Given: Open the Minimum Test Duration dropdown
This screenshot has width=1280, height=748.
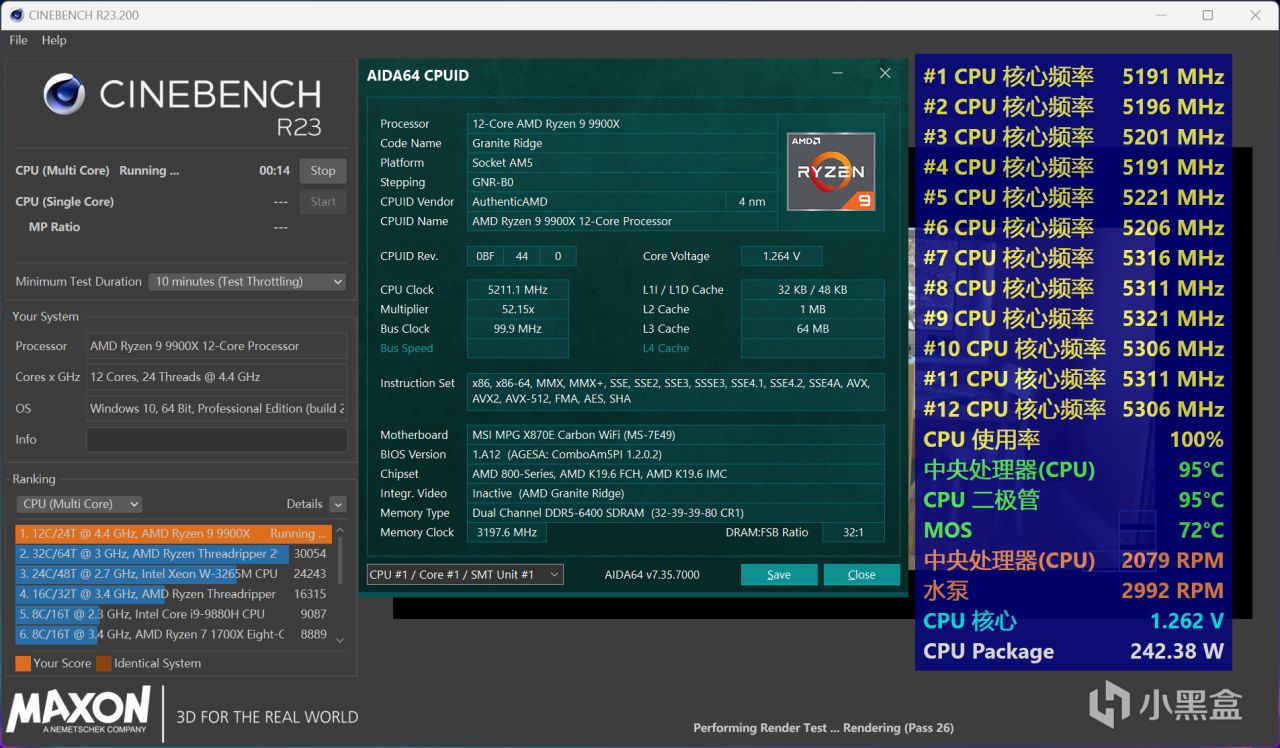Looking at the screenshot, I should 247,282.
